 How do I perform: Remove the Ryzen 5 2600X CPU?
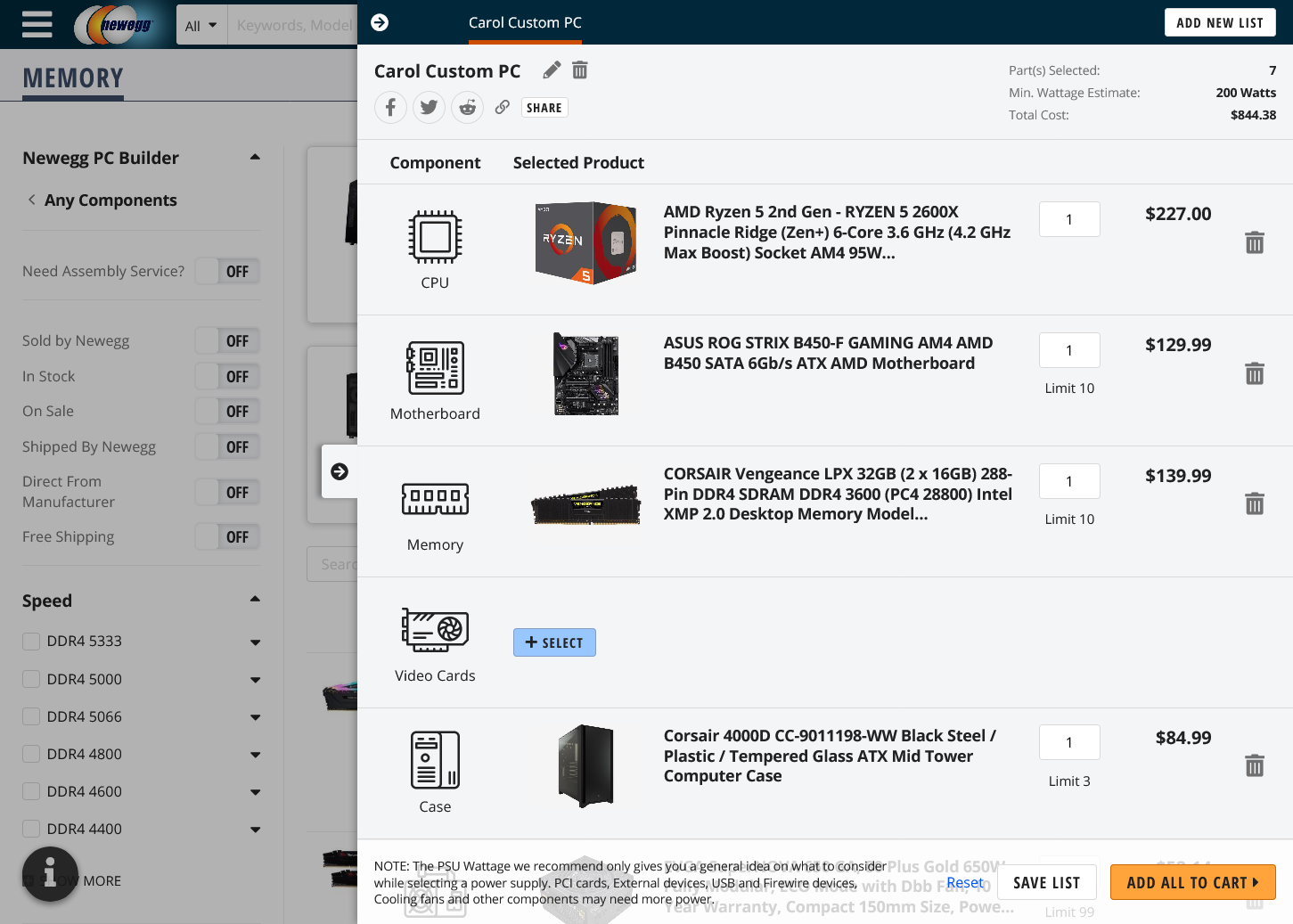point(1254,242)
